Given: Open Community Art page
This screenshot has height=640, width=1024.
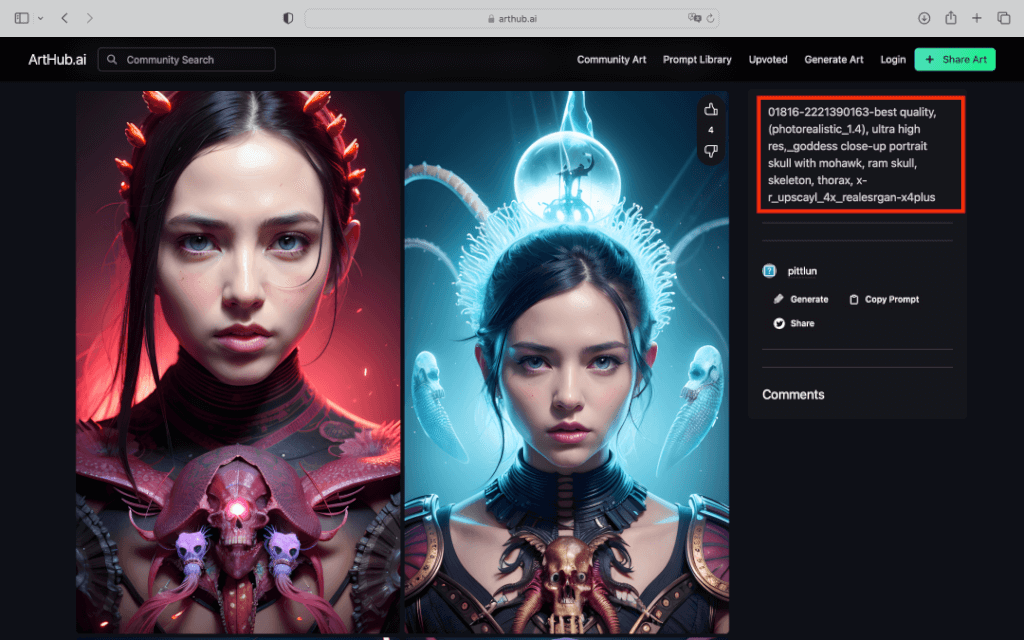Looking at the screenshot, I should pos(611,59).
